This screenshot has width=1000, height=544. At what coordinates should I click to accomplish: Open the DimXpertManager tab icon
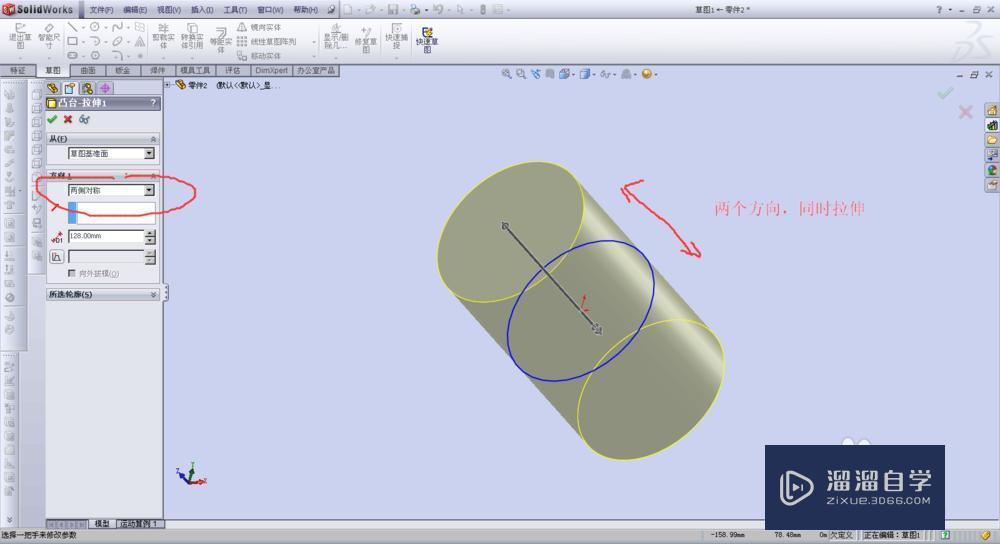(x=105, y=88)
